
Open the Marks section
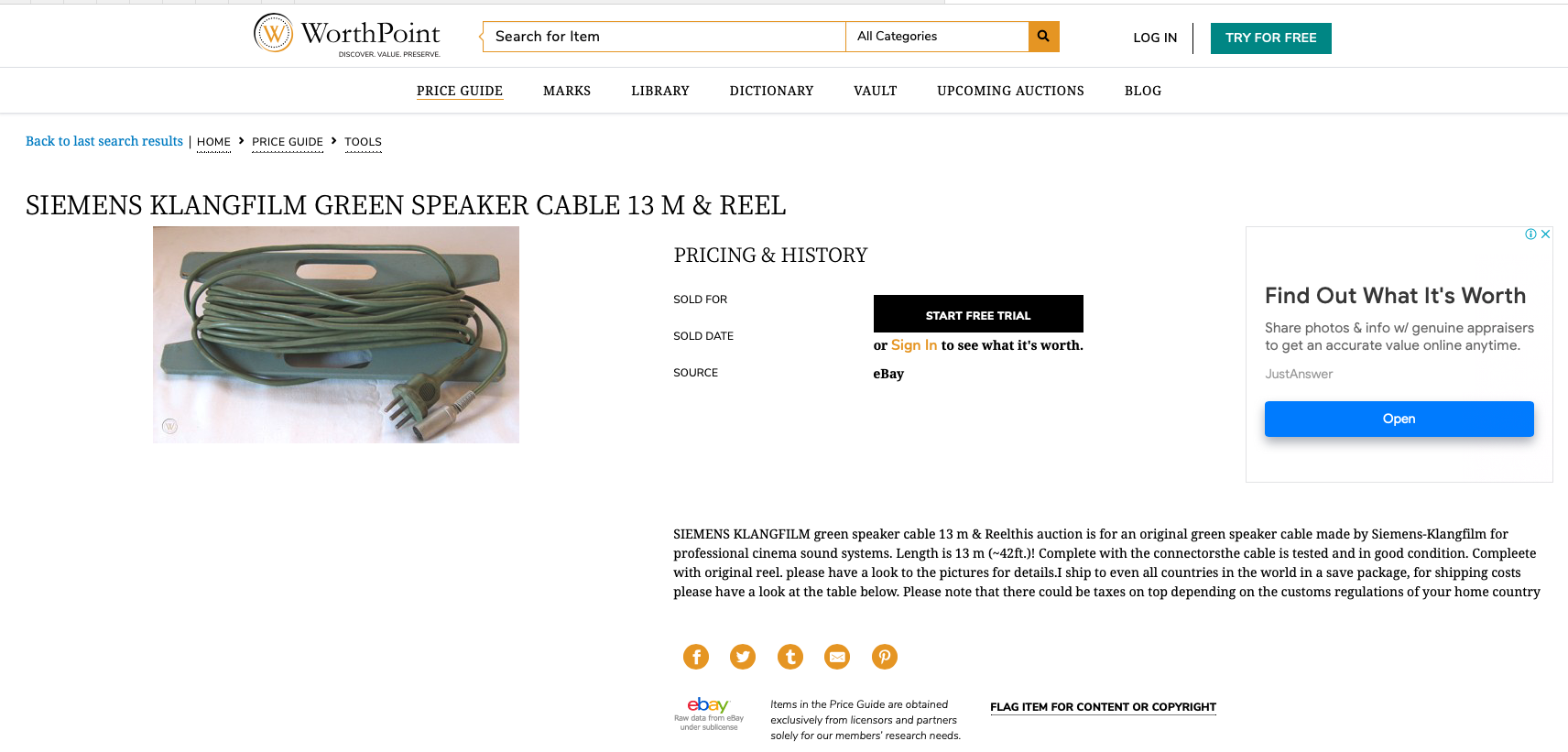pos(566,91)
